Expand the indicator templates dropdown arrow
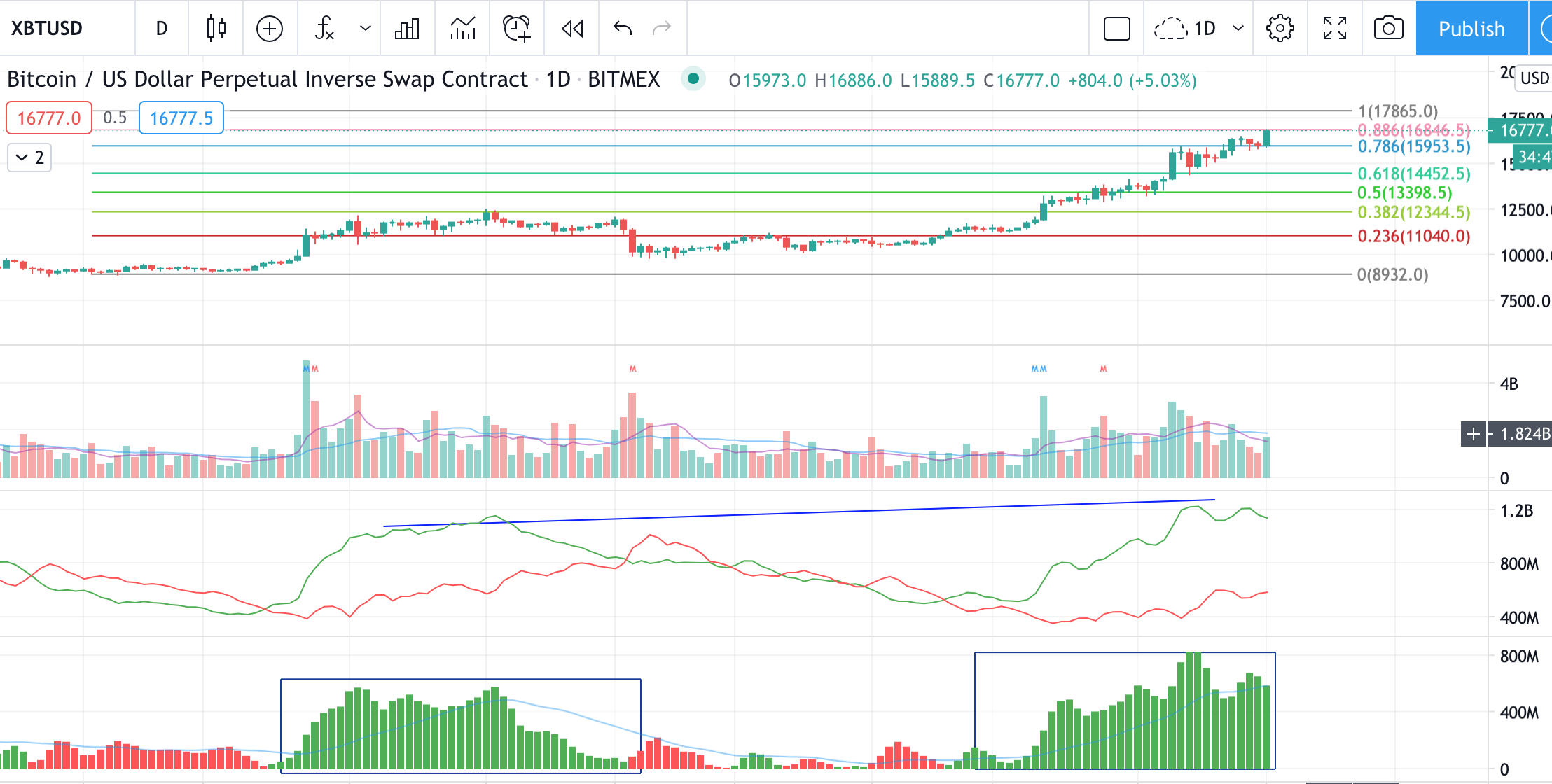Viewport: 1552px width, 784px height. pos(365,28)
